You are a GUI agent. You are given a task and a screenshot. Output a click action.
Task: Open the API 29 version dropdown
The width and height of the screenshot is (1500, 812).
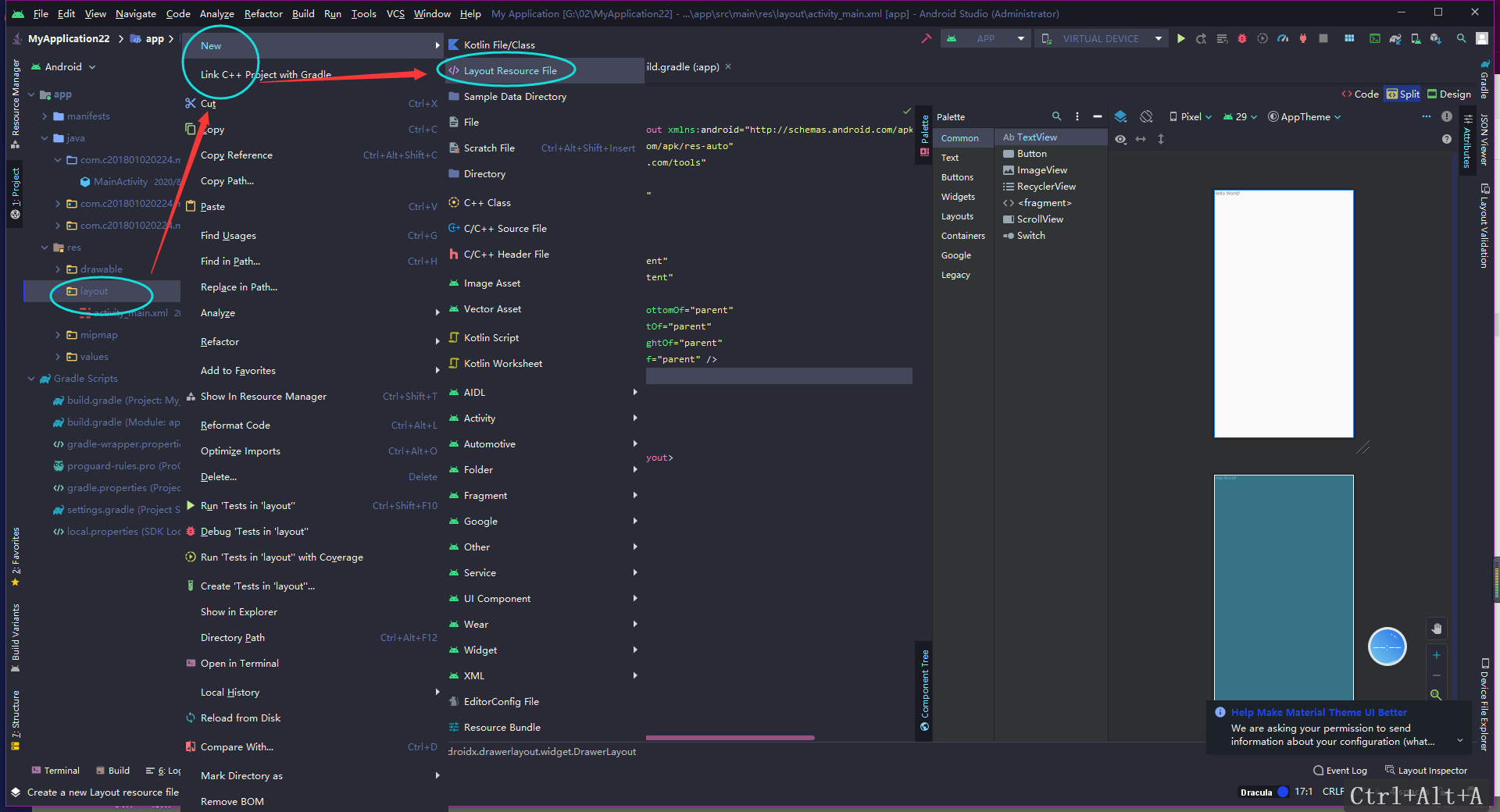(1240, 116)
